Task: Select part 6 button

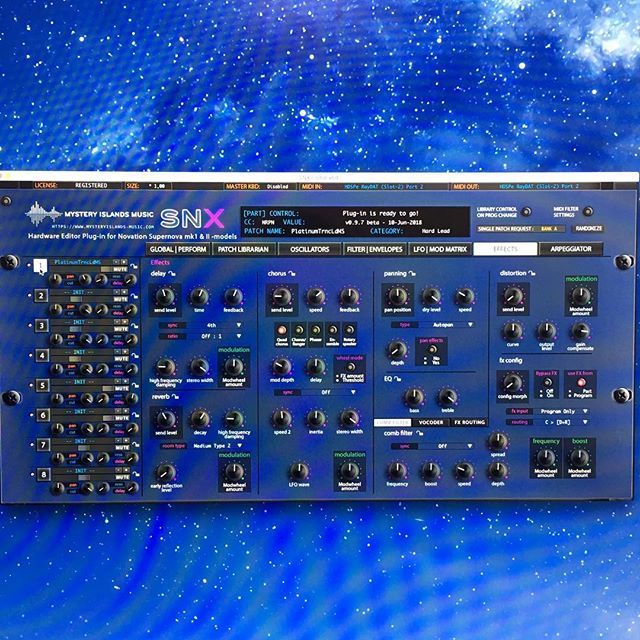Action: (43, 415)
